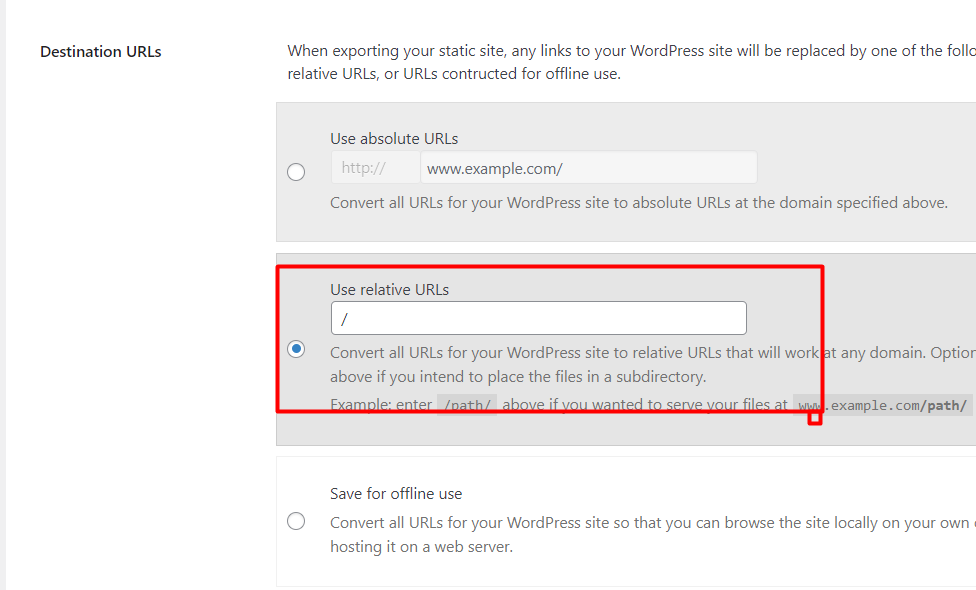Click the Save for offline use heading
This screenshot has height=590, width=976.
pos(396,493)
